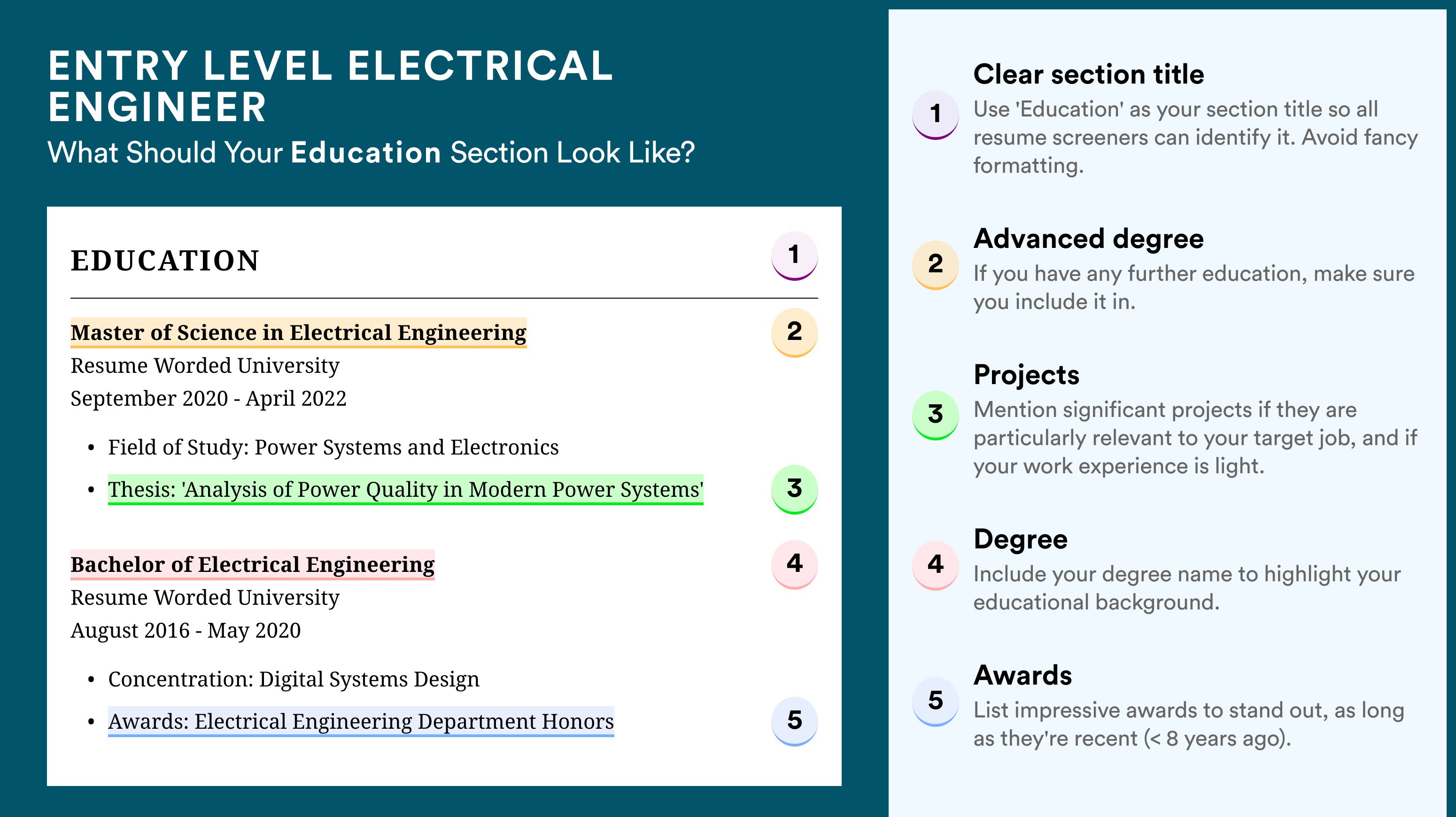
Task: Select the highlighted Master of Science in Electrical Engineering
Action: click(298, 333)
